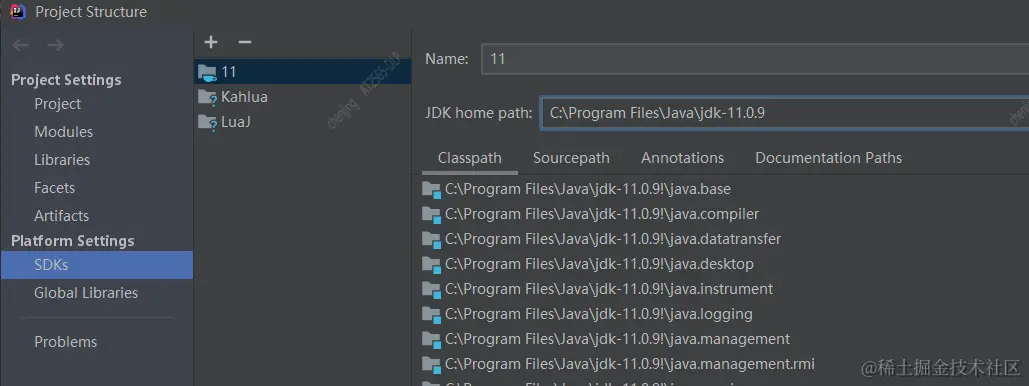The width and height of the screenshot is (1029, 386).
Task: Open Libraries settings page
Action: (x=62, y=160)
